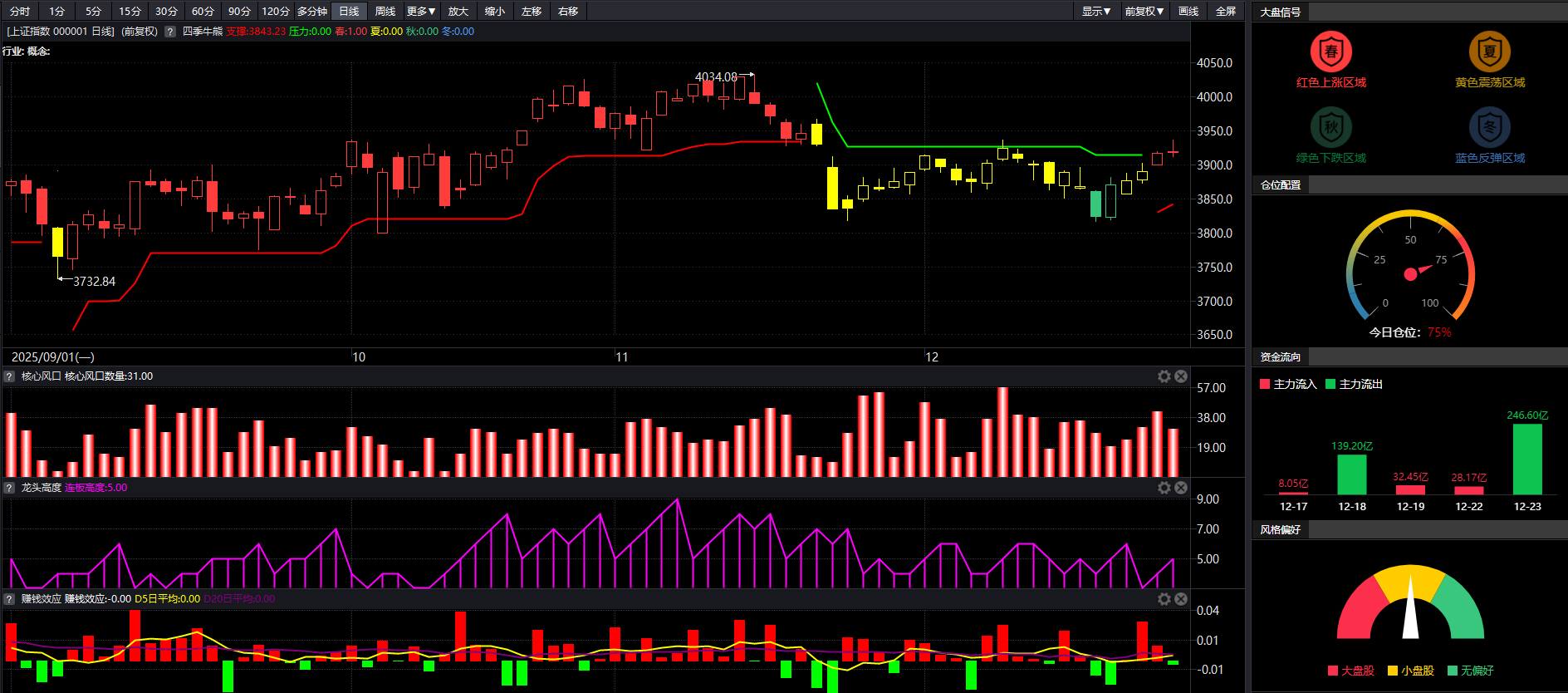Open settings gear of 龙头高度 panel
Viewport: 1568px width, 693px height.
(1164, 488)
